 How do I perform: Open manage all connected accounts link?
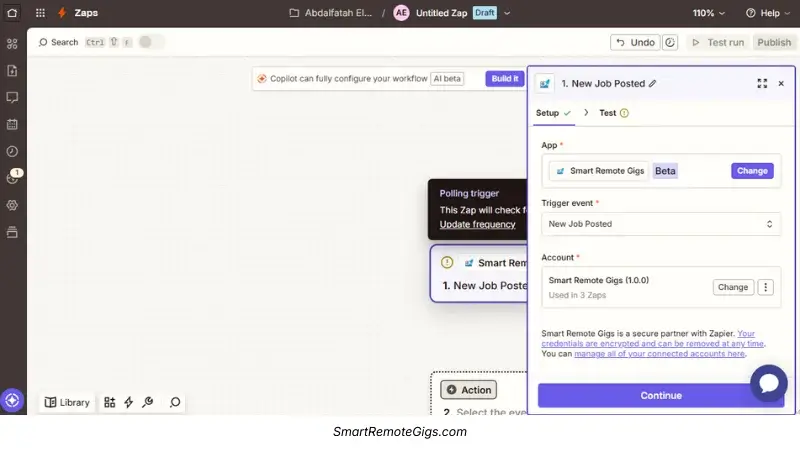pos(659,354)
